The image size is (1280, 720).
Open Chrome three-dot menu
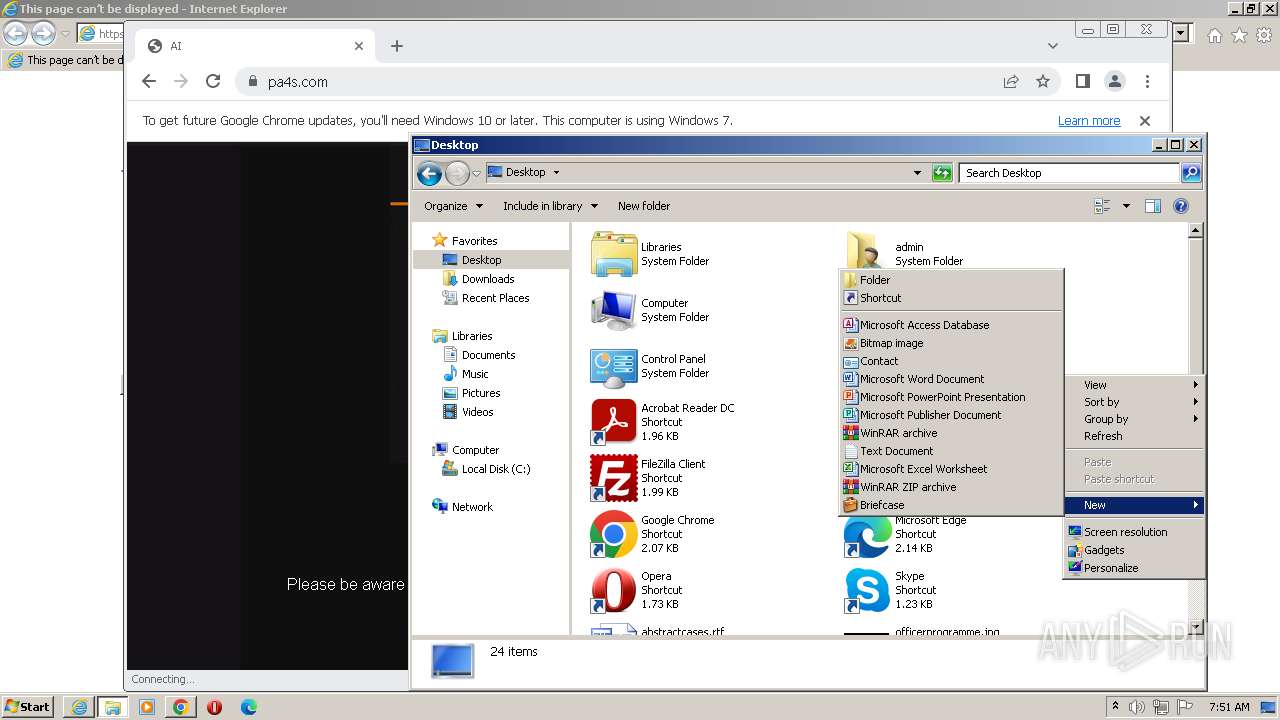1147,82
